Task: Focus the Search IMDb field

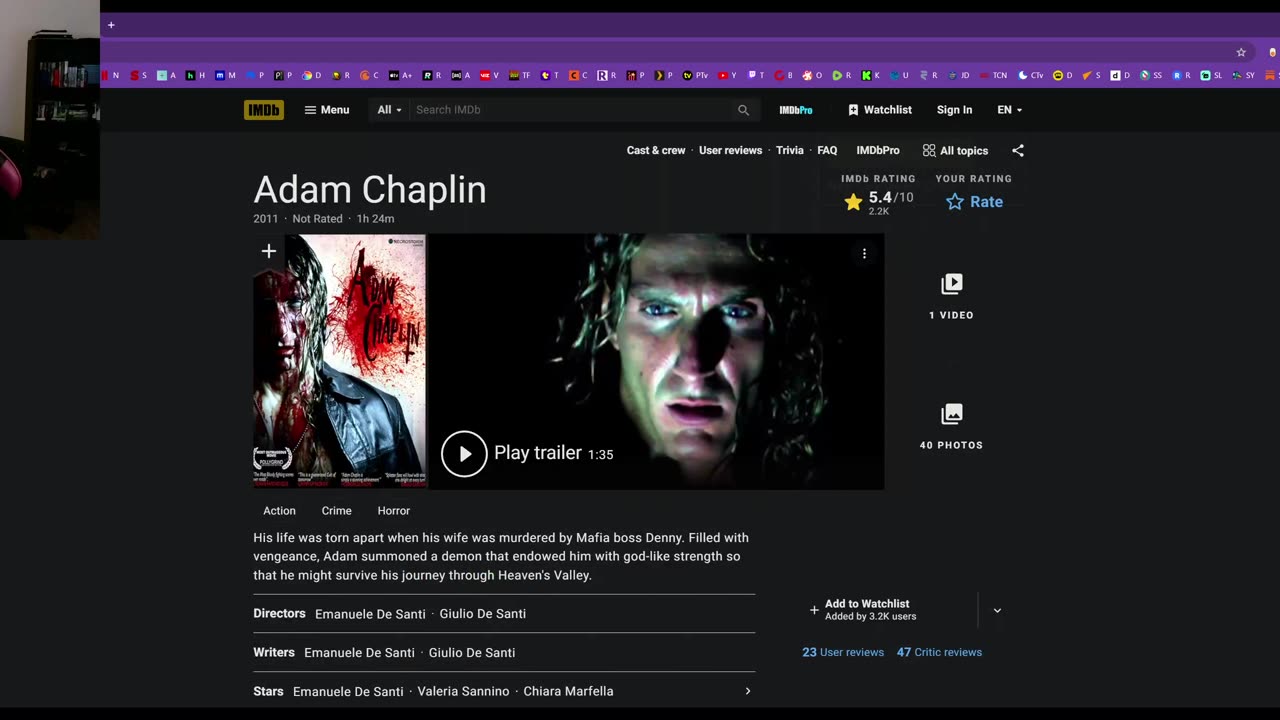Action: (573, 110)
